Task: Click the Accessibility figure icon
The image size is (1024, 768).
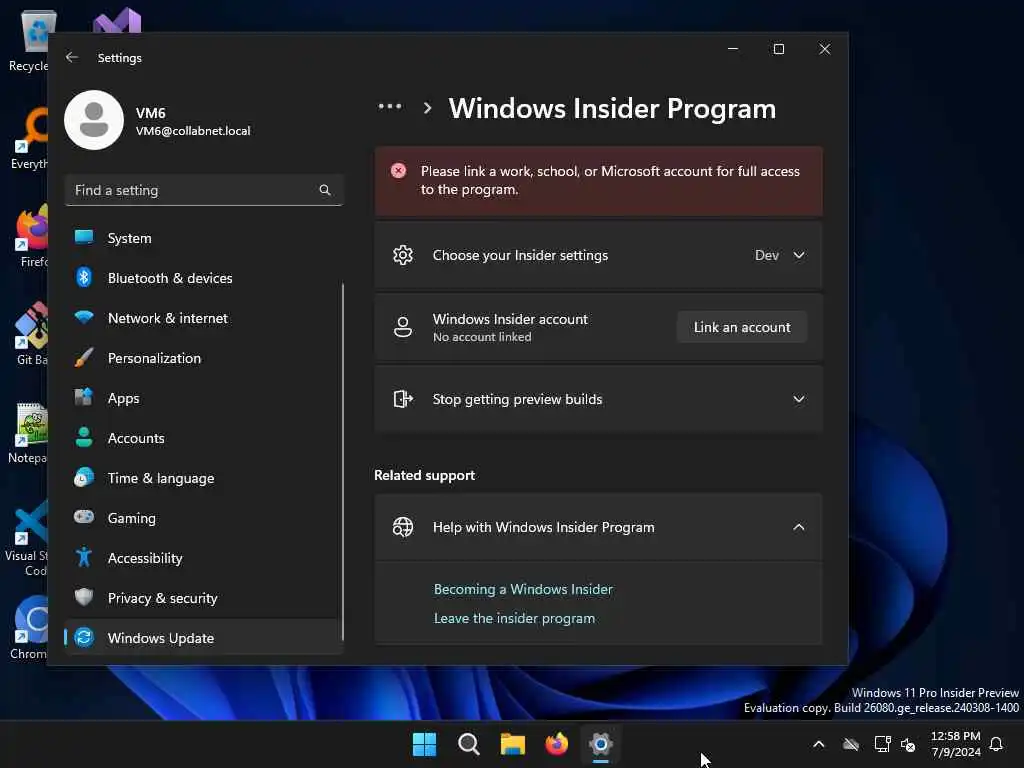Action: point(84,557)
